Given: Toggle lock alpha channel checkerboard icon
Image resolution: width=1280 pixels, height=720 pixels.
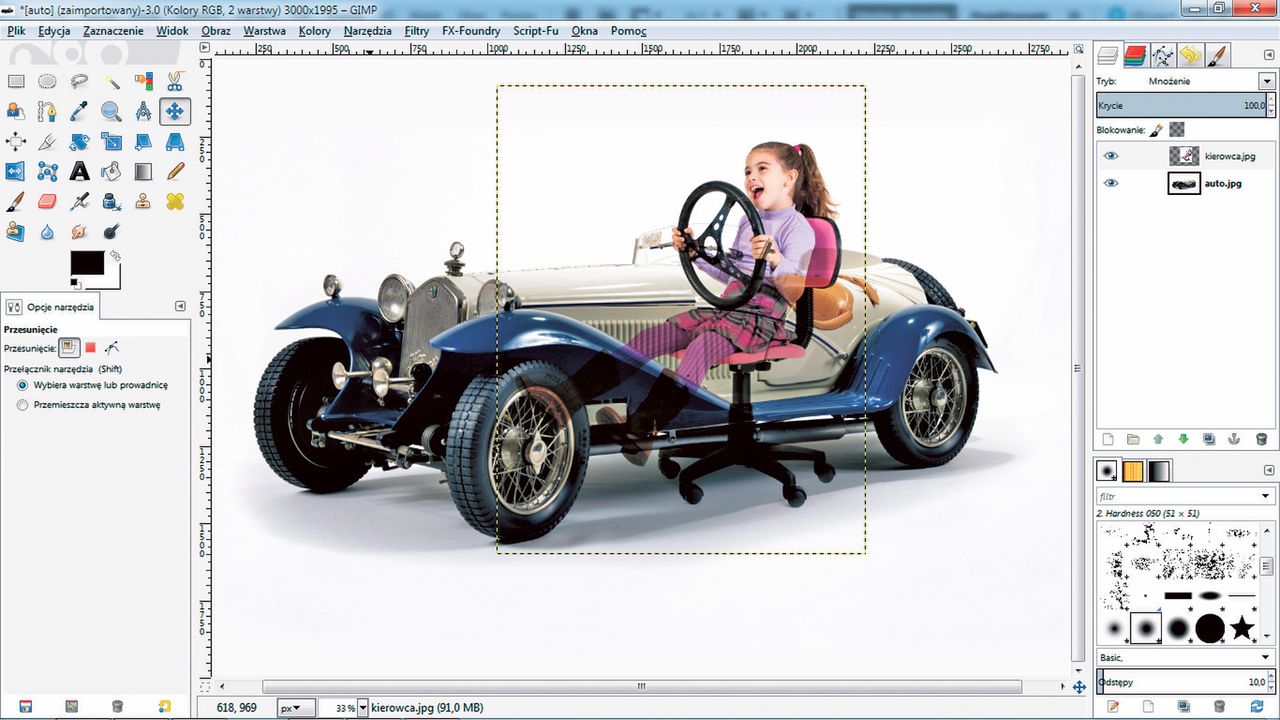Looking at the screenshot, I should pos(1177,129).
